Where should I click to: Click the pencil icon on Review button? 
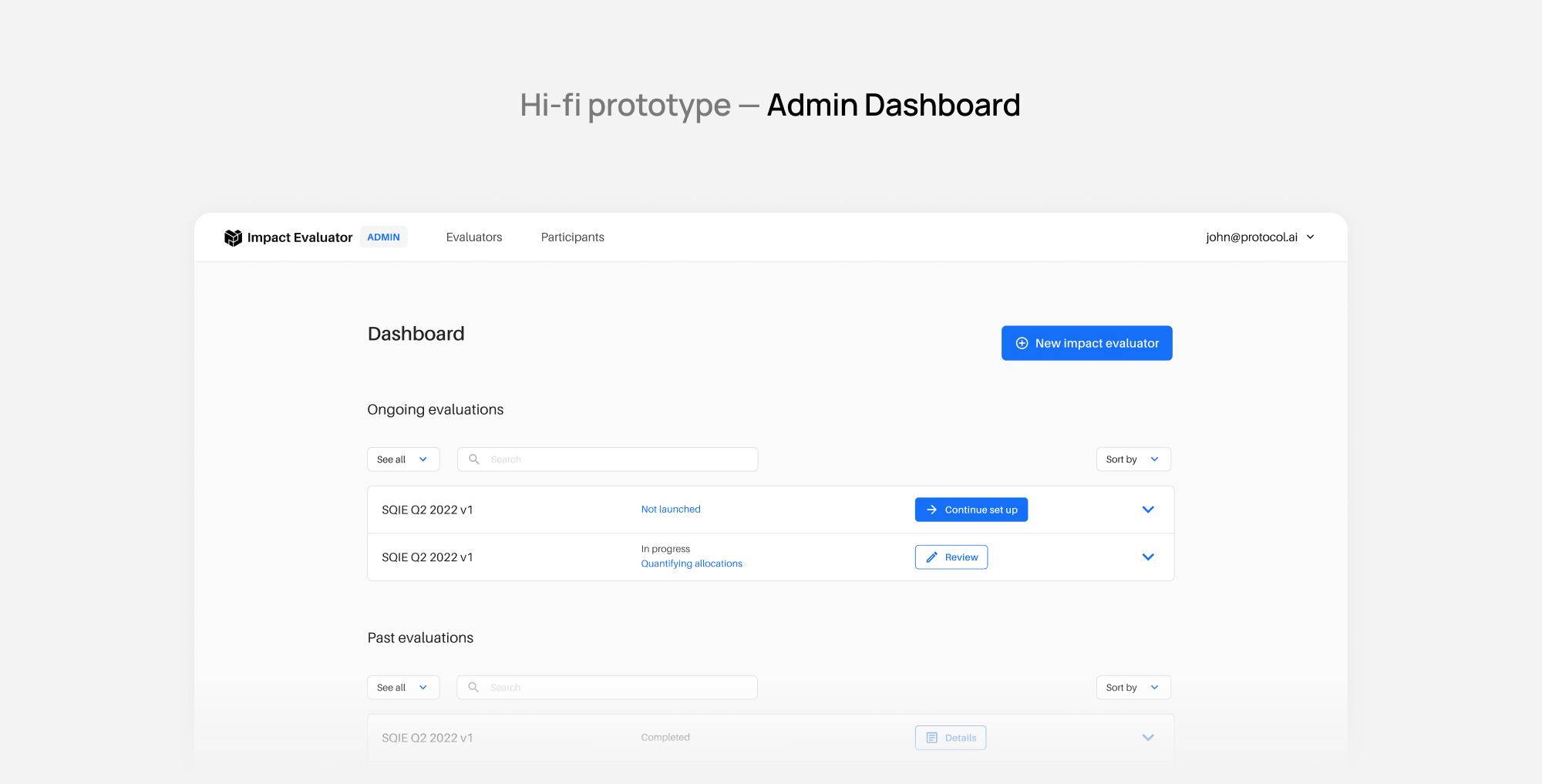coord(931,557)
